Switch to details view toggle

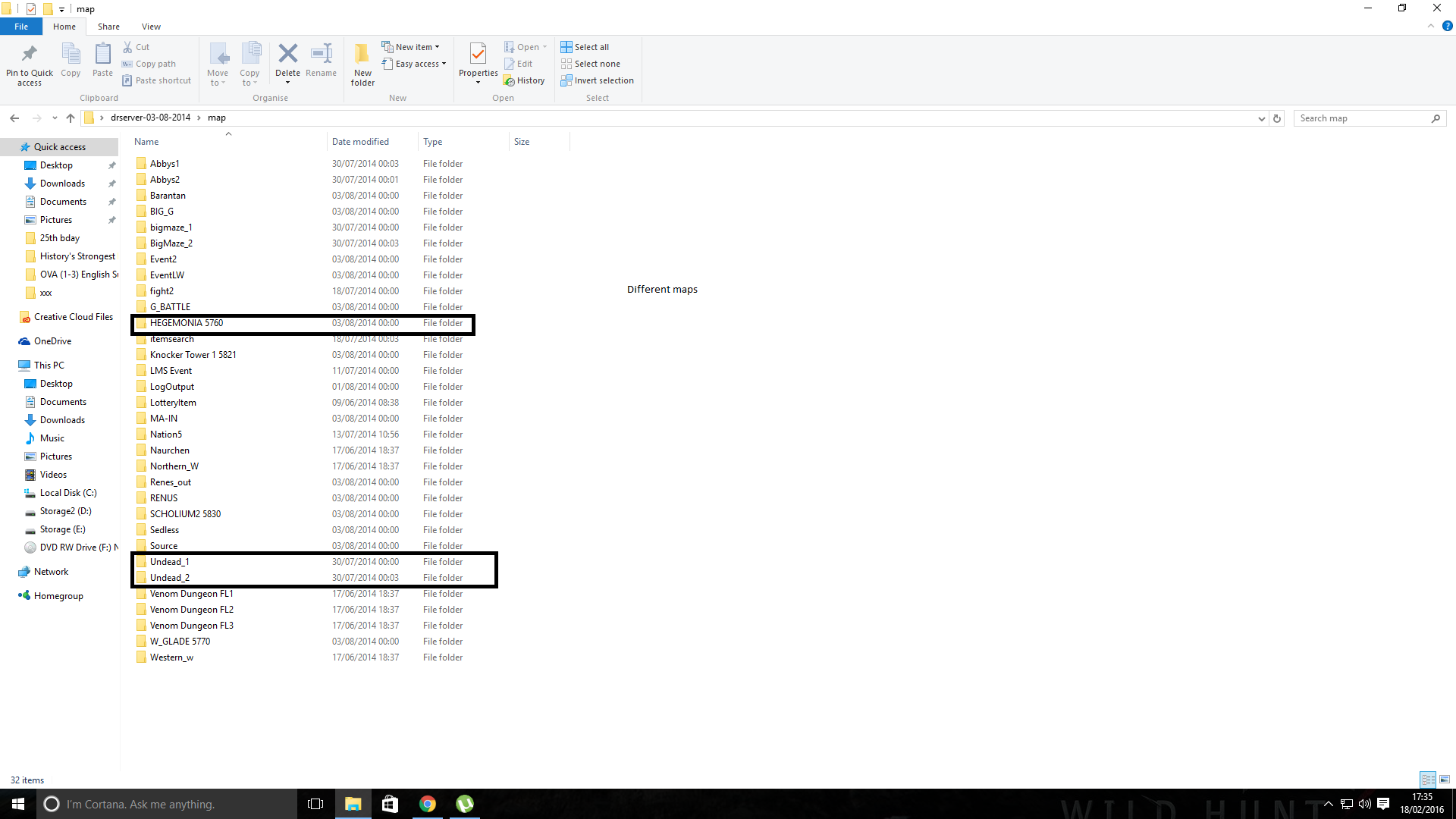coord(1428,780)
